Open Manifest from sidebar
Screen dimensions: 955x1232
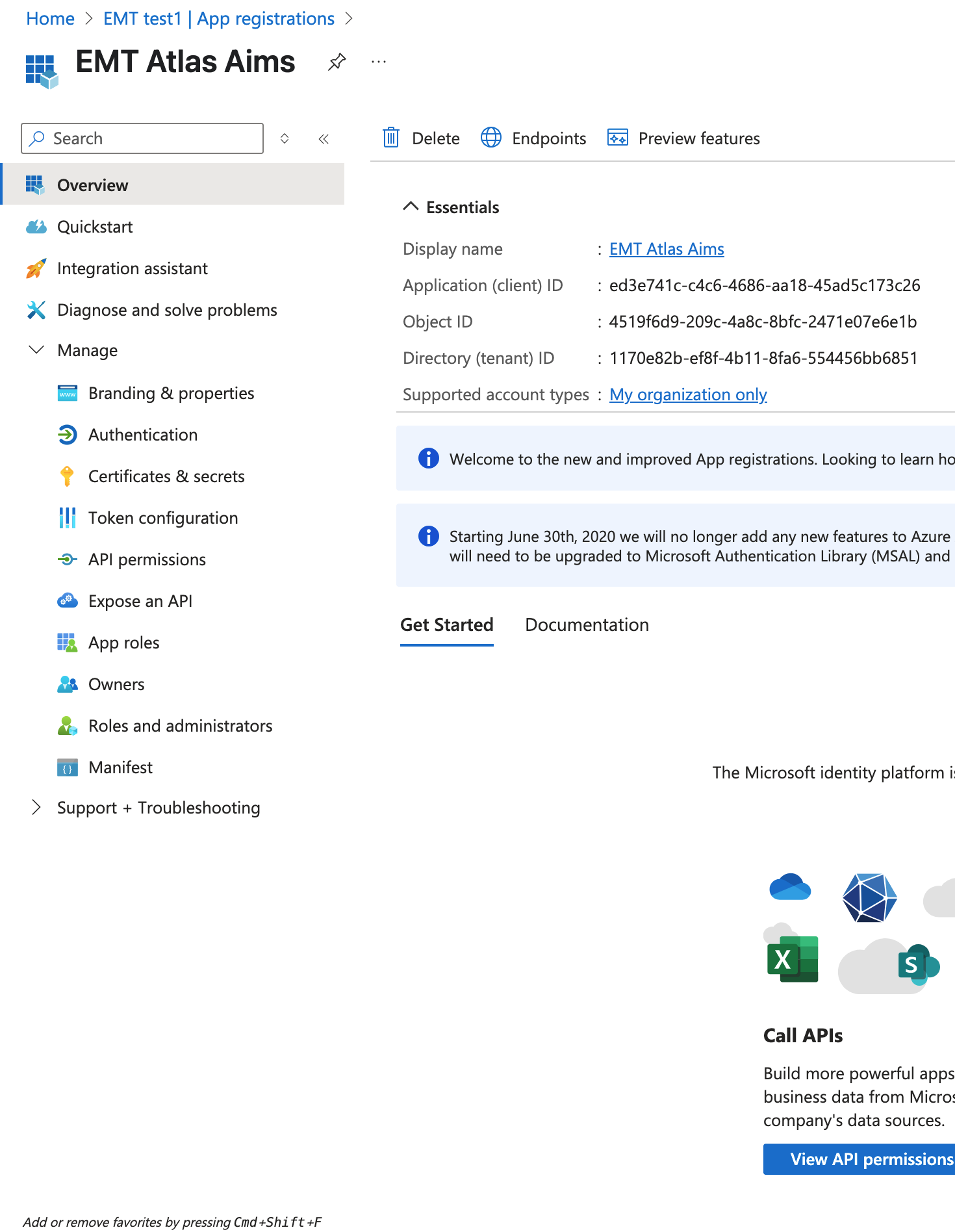coord(121,767)
